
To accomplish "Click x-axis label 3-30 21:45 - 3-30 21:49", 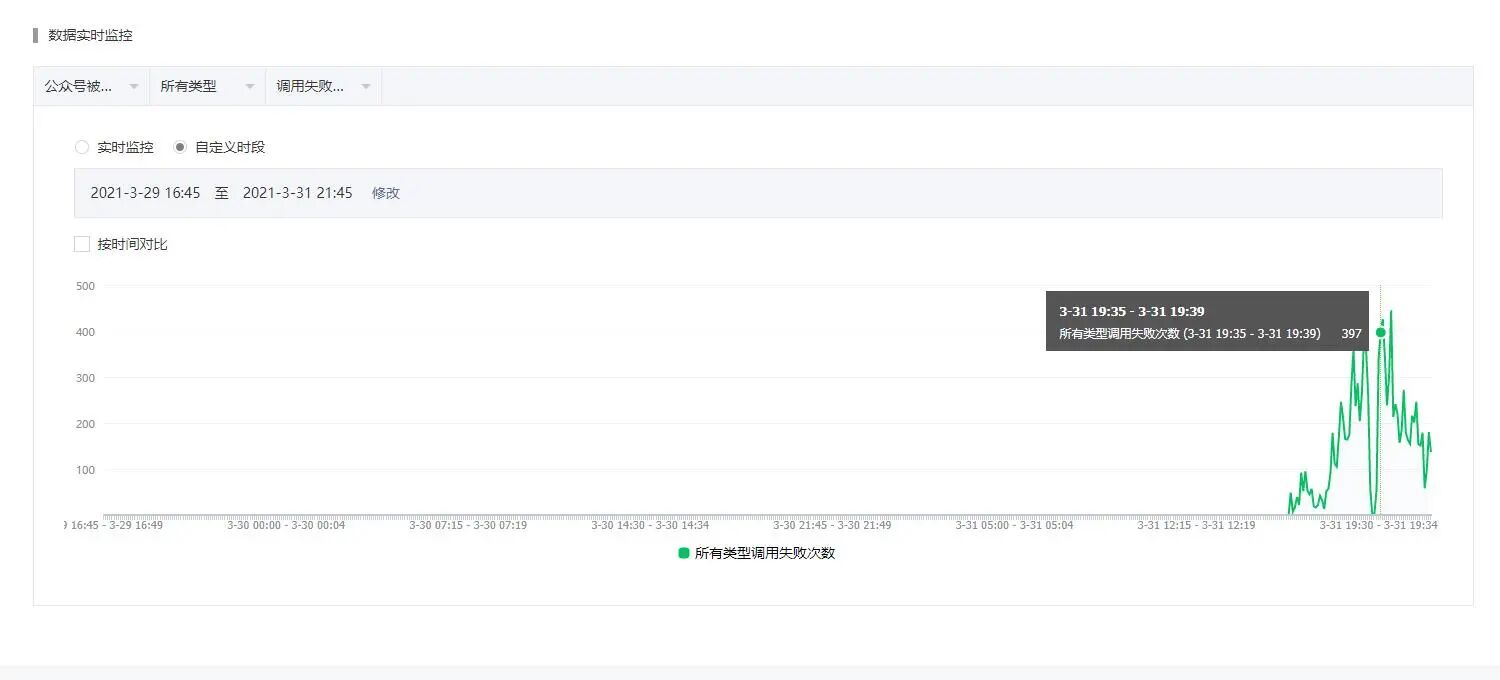I will click(832, 525).
